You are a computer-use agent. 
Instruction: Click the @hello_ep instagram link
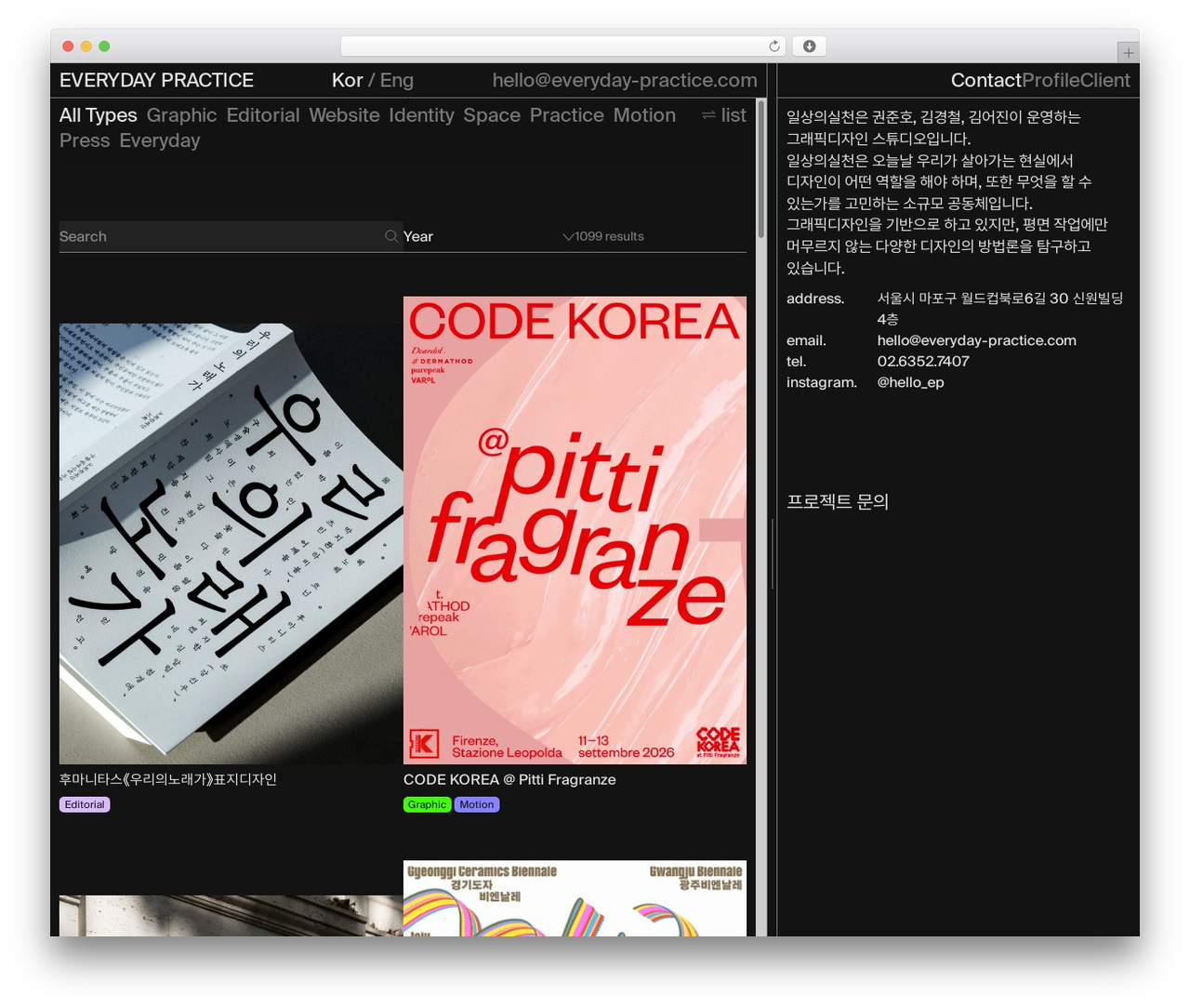(910, 382)
